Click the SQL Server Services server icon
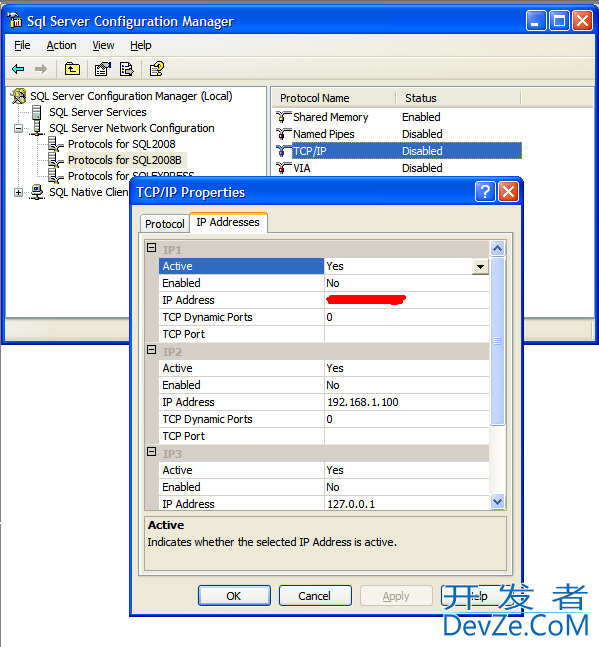 point(36,112)
